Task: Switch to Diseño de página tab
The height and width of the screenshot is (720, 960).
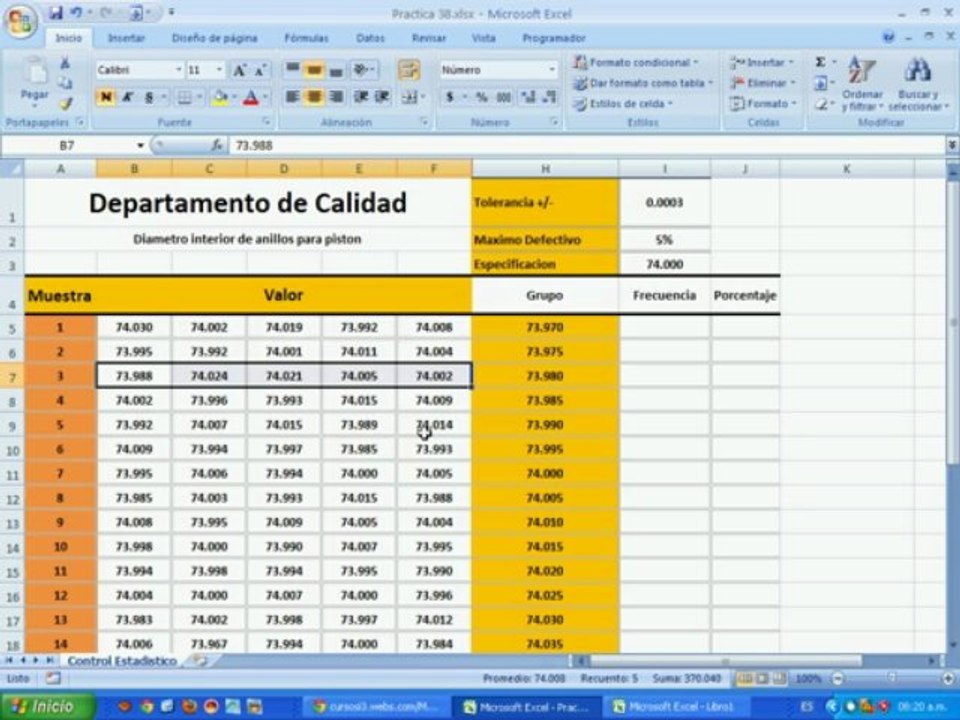Action: point(214,38)
